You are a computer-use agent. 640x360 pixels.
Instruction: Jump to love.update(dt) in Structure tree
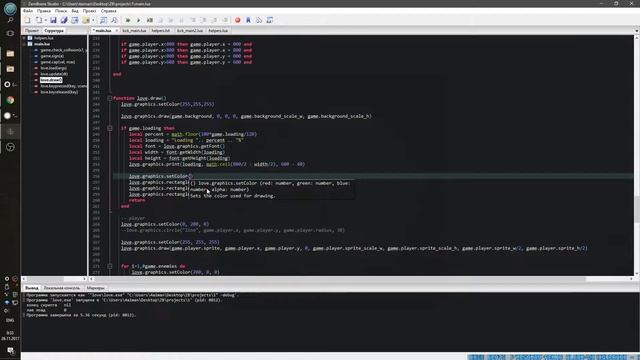coord(54,74)
